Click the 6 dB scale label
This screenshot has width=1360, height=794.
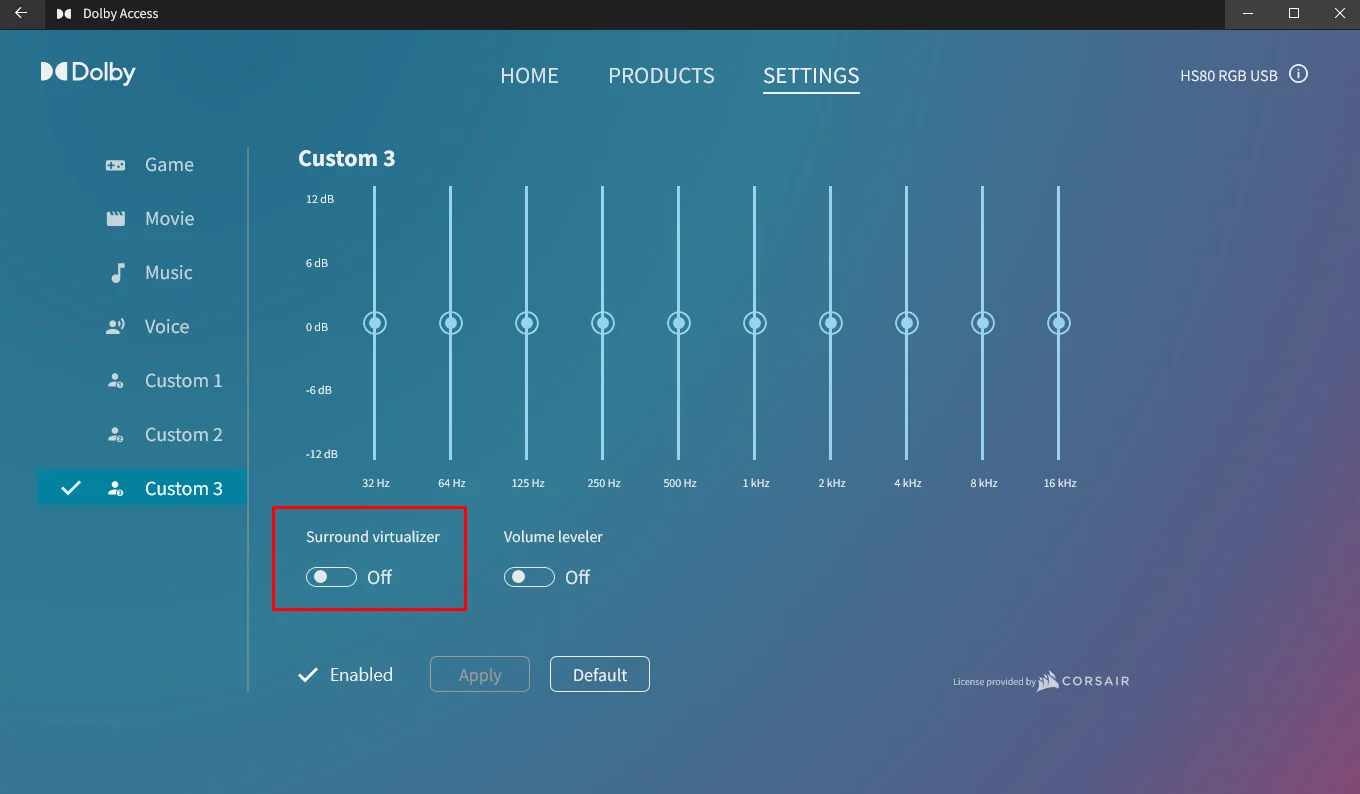(x=317, y=263)
